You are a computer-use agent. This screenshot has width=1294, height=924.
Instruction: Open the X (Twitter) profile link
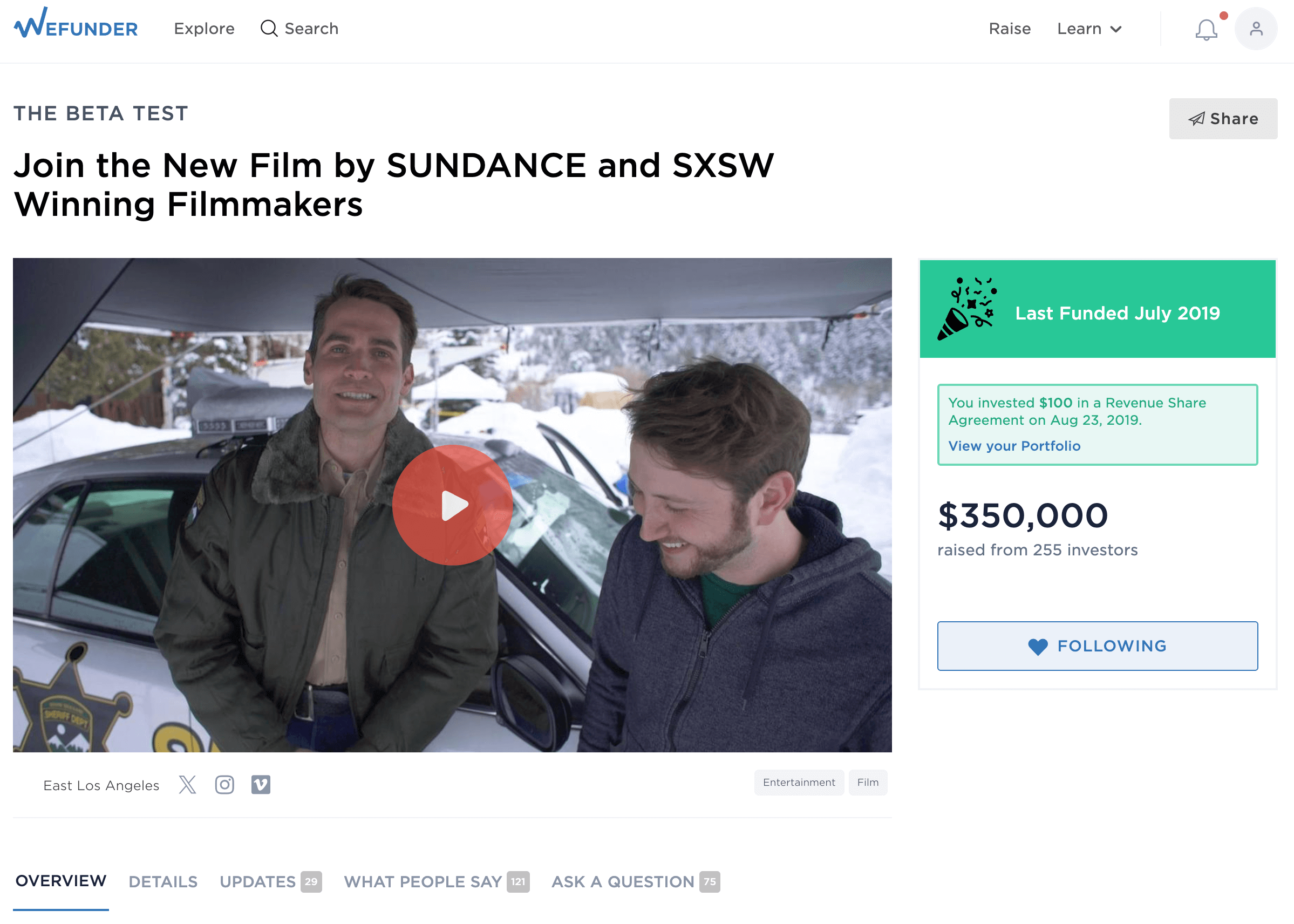(187, 785)
